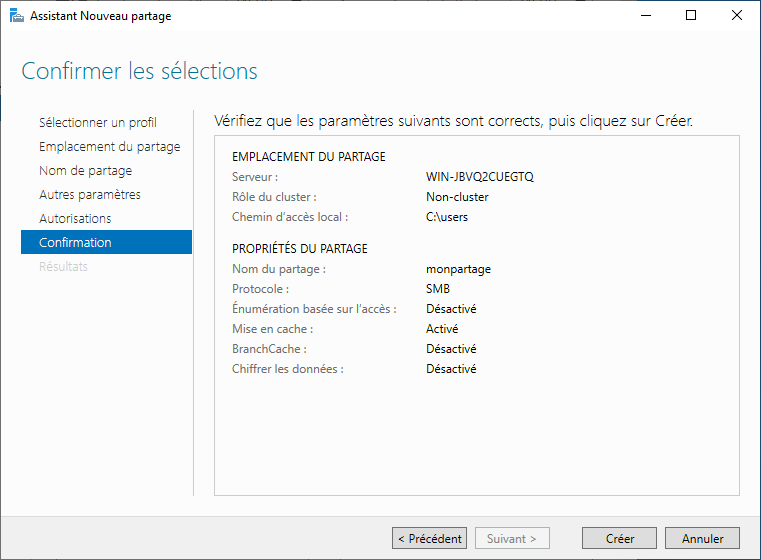Minimize the Assistant Nouveau partage window
Image resolution: width=761 pixels, height=560 pixels.
645,15
